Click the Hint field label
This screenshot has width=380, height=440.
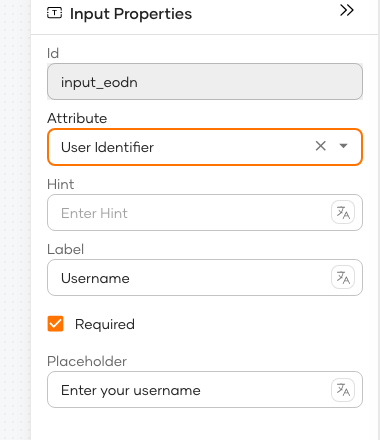(60, 184)
